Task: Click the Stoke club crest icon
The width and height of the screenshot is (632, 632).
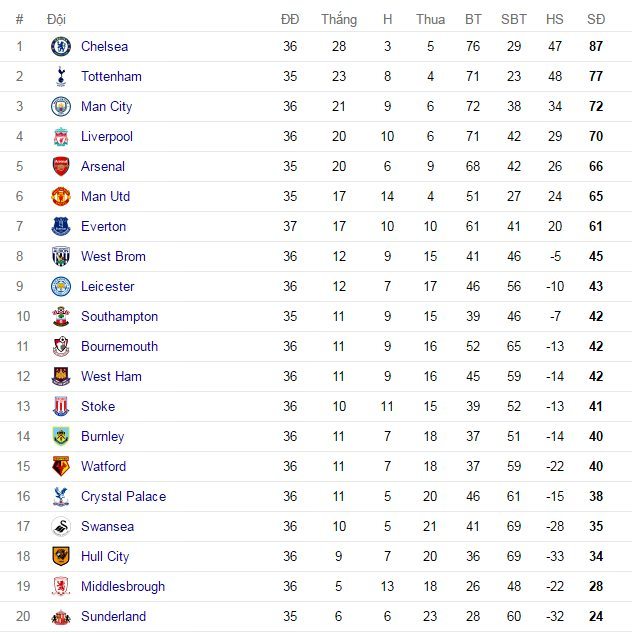Action: 61,406
